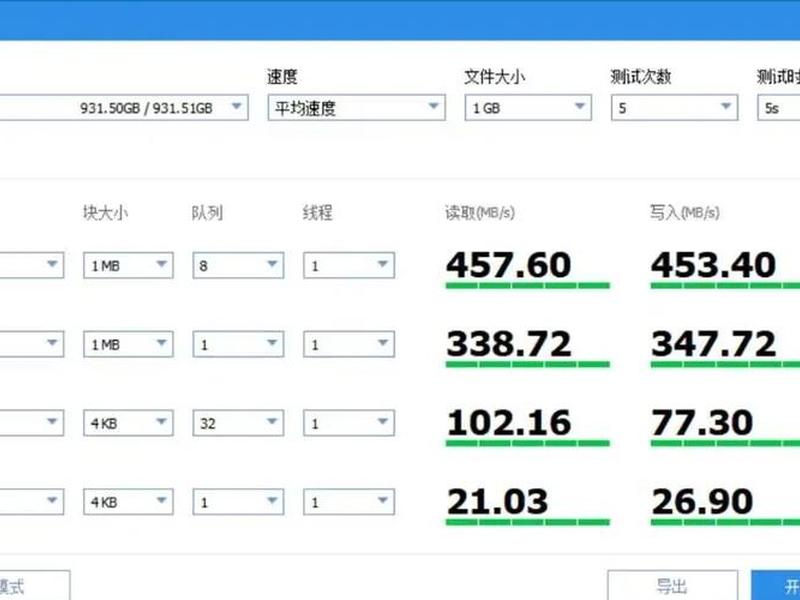Click the 文件大小 label
800x600 pixels.
[x=494, y=77]
